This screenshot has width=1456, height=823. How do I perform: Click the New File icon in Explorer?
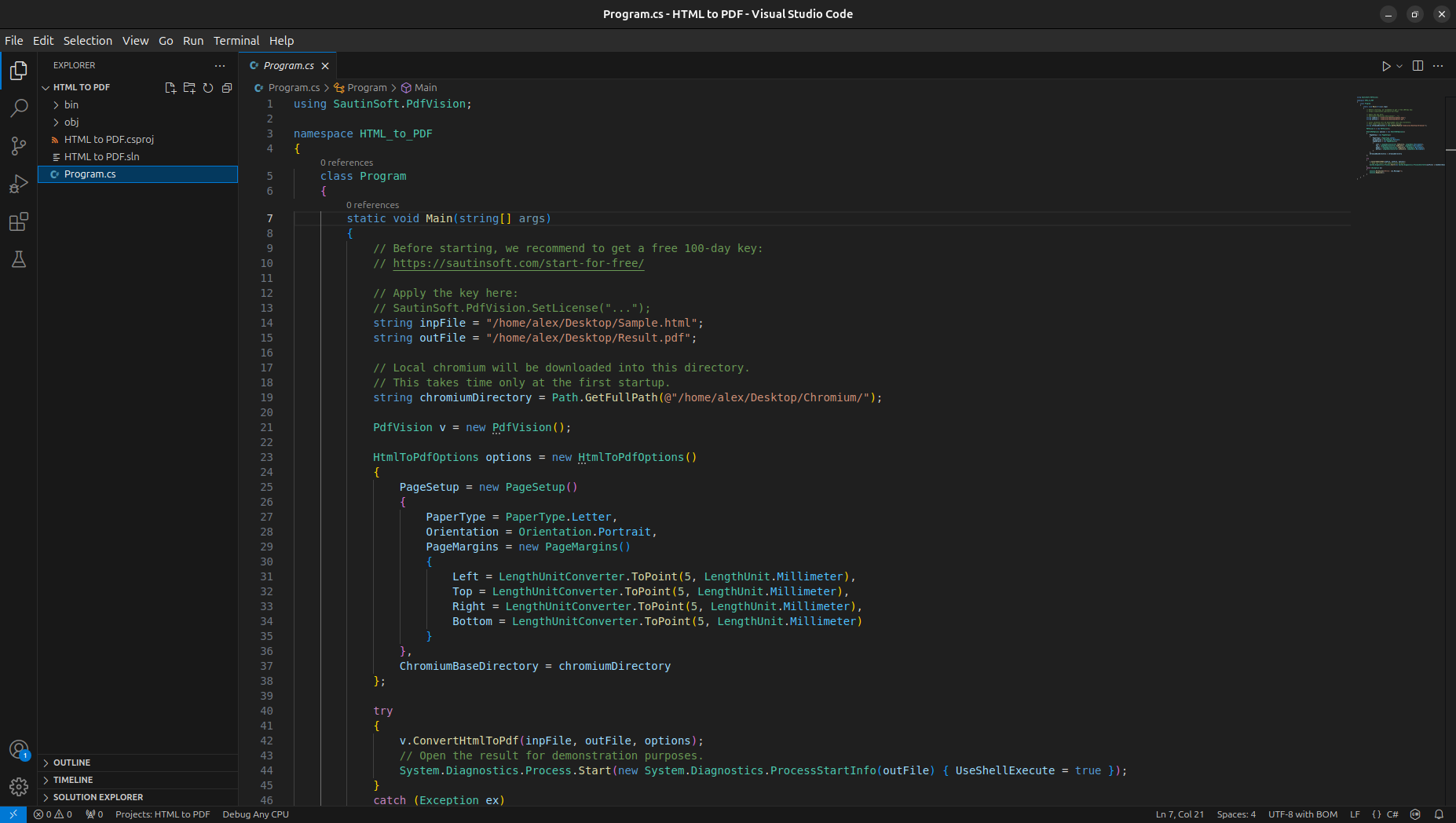coord(170,88)
